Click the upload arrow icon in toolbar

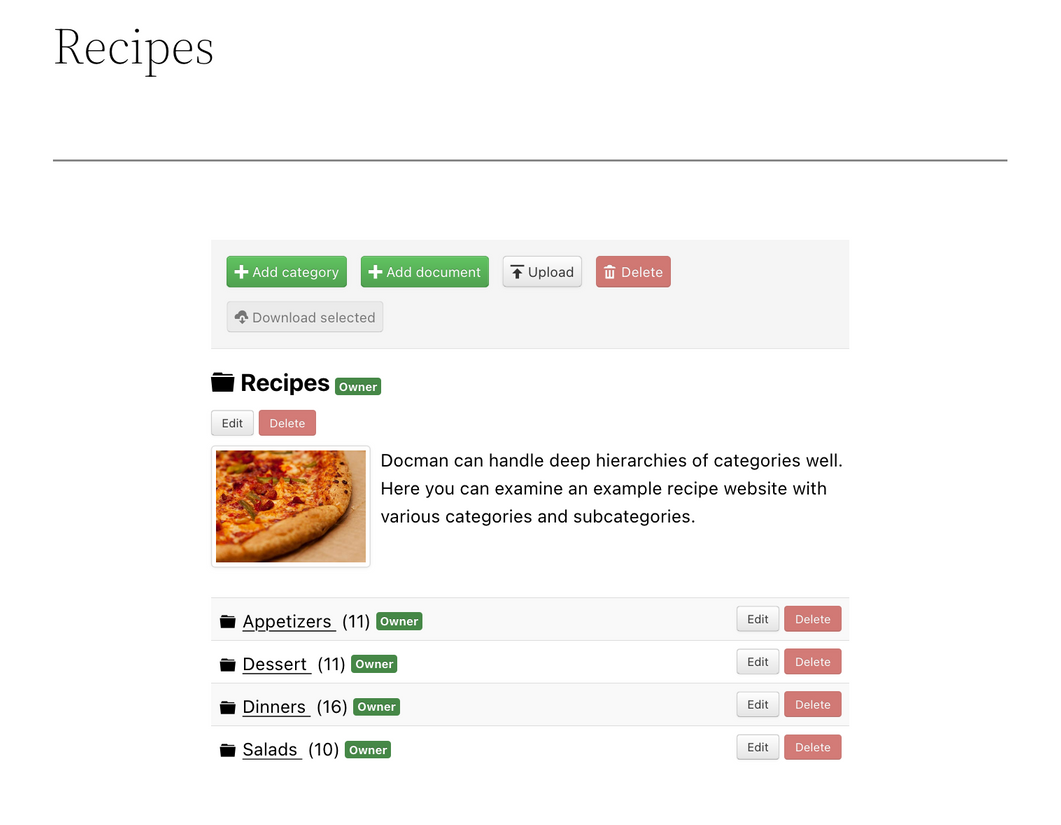point(517,272)
